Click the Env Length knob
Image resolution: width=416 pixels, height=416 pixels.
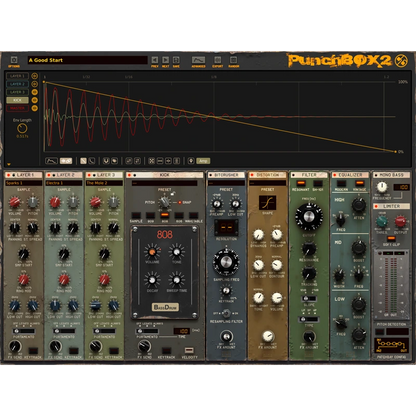[x=22, y=128]
